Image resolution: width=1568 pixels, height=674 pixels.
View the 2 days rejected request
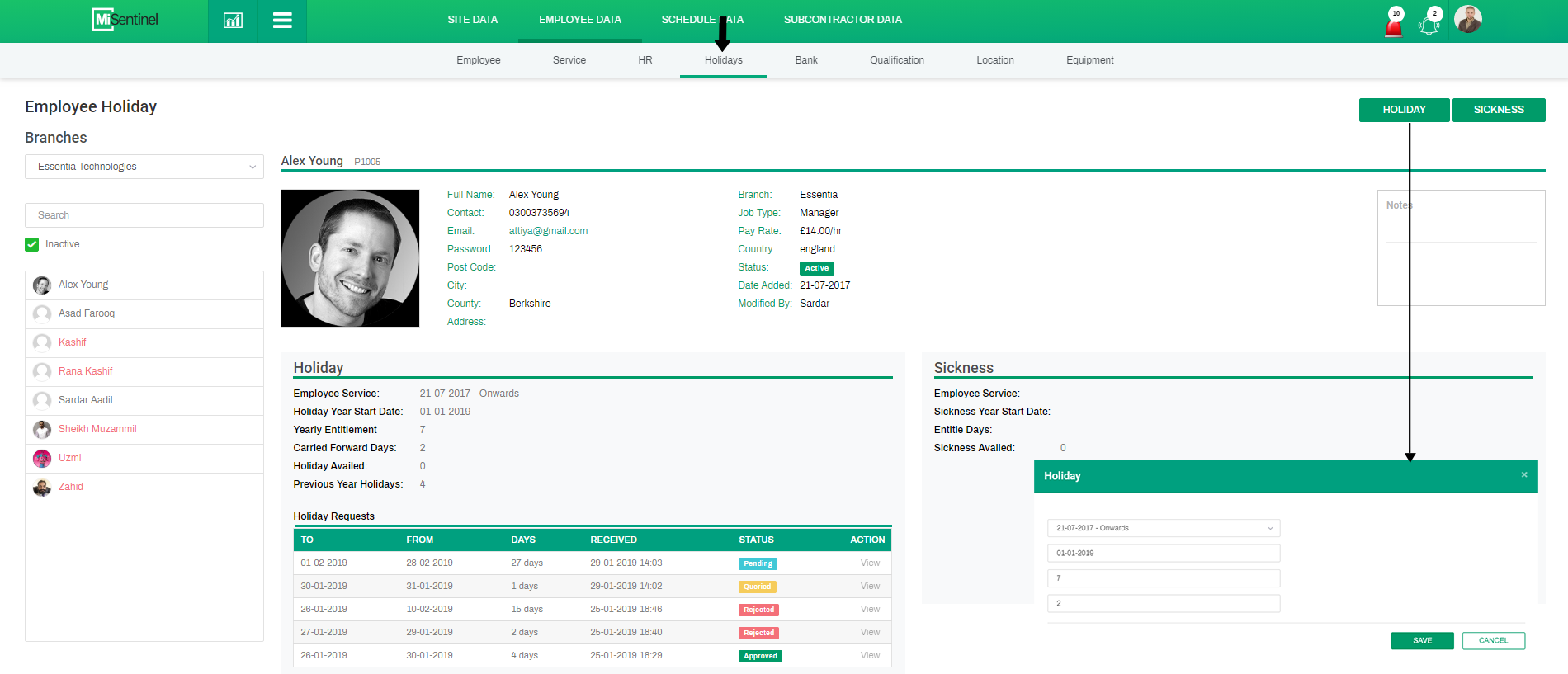pos(870,633)
